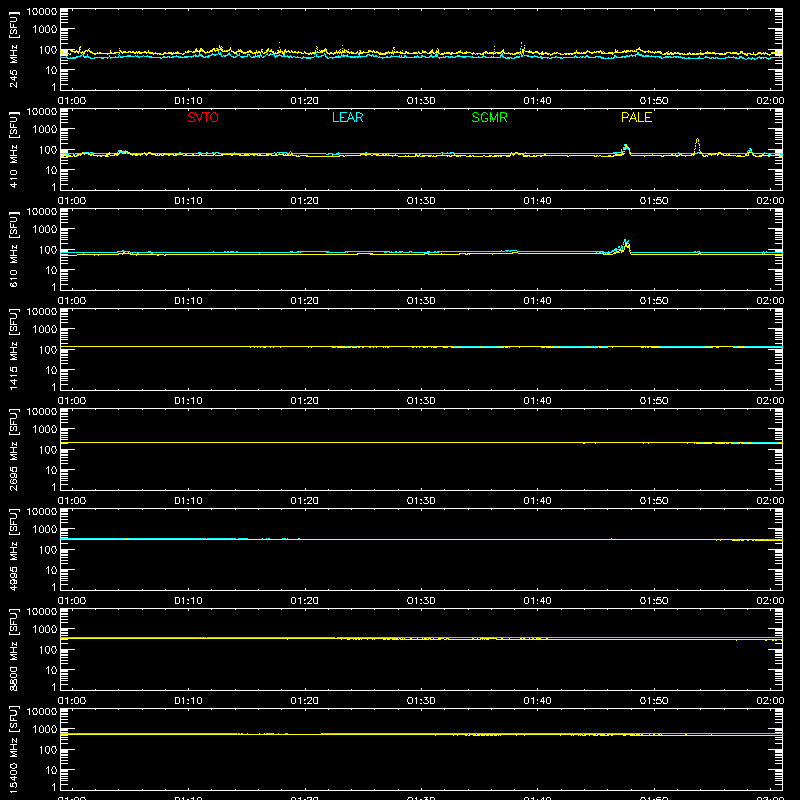Click 01:00 tick label under 8800 MHz panel
Screen dimensions: 800x800
pos(72,701)
